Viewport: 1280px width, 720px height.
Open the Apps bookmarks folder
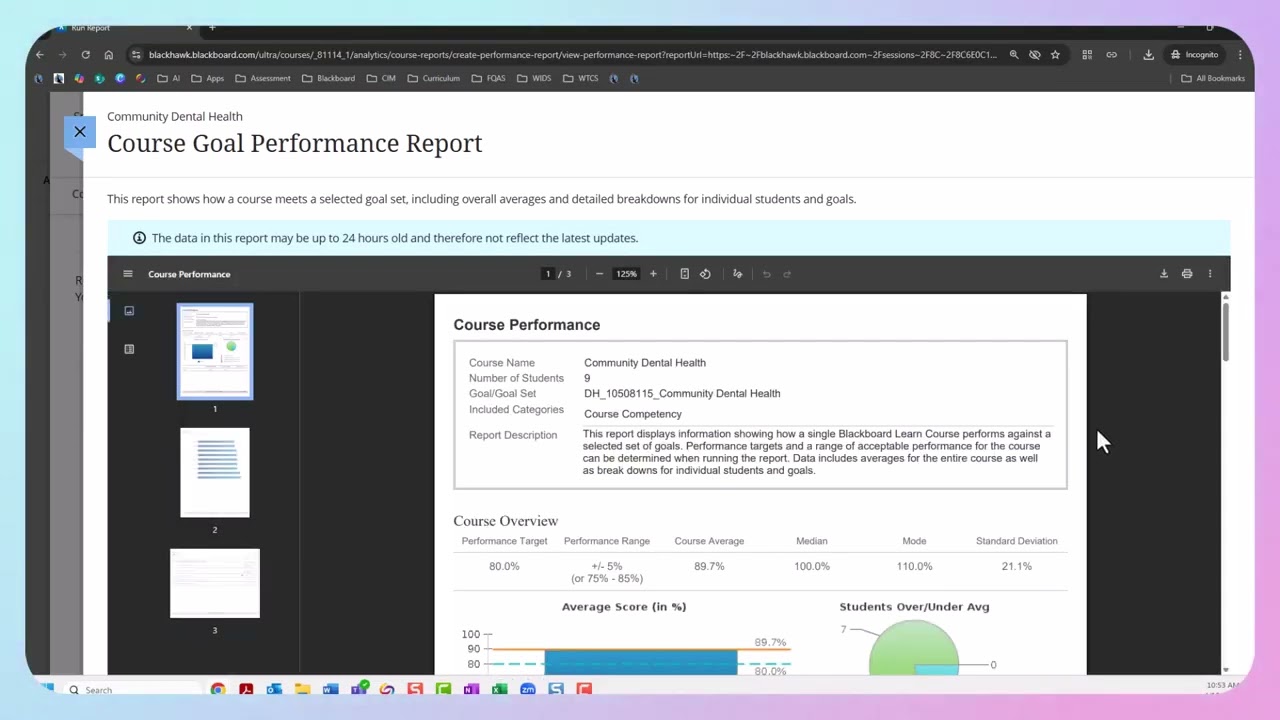pos(208,78)
